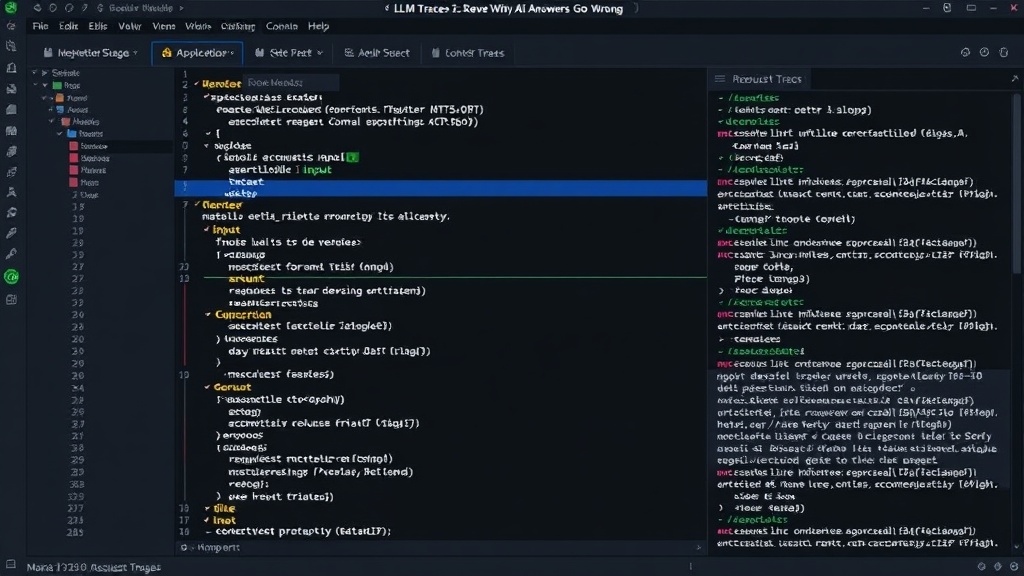Open the Sde Part tab dropdown arrow

coord(319,53)
